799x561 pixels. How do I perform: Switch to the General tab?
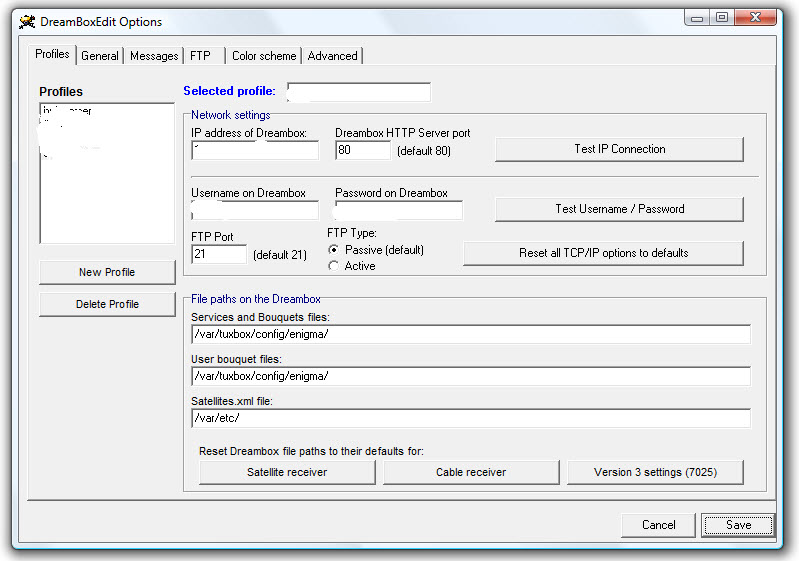tap(100, 56)
